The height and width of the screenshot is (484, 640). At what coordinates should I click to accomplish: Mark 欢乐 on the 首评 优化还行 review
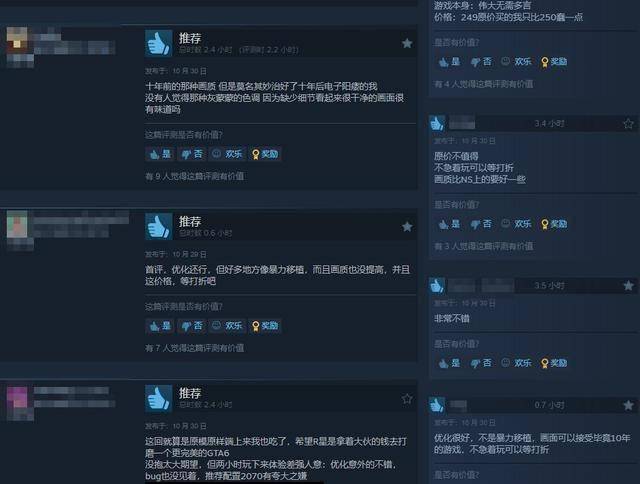click(x=227, y=326)
